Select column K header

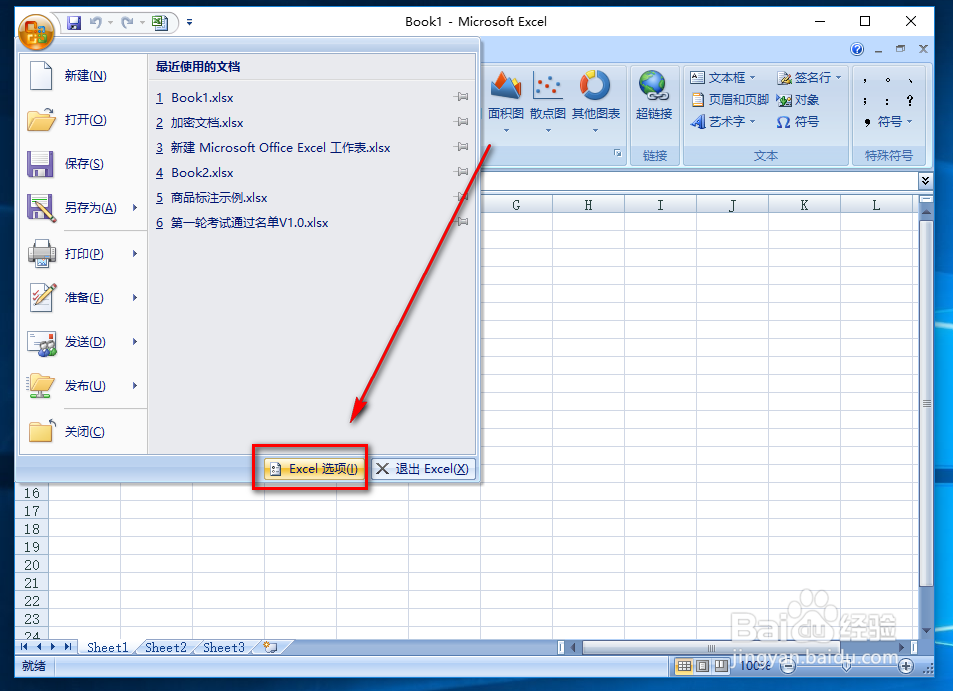coord(804,205)
